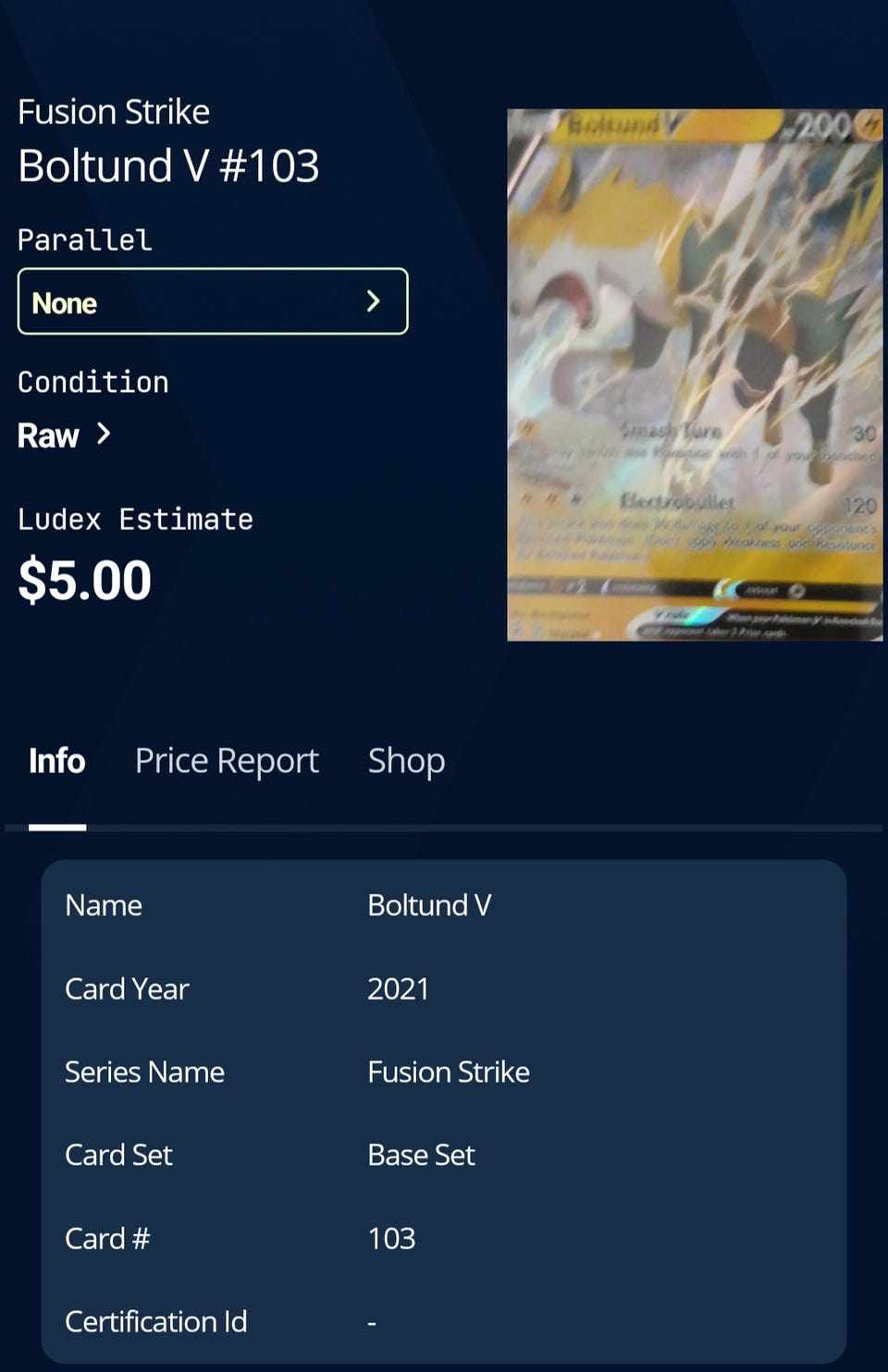Viewport: 888px width, 1372px height.
Task: Tap the Card Set value Base Set
Action: (x=421, y=1156)
